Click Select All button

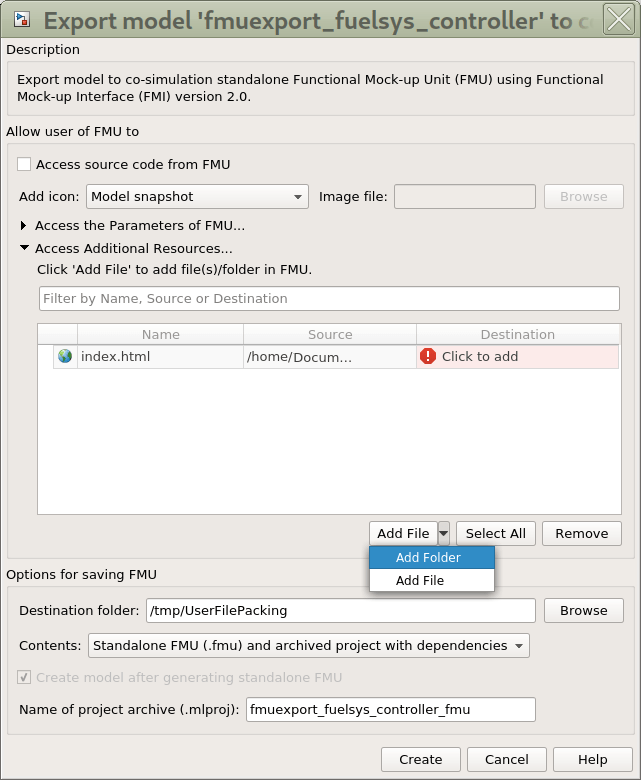pyautogui.click(x=496, y=534)
